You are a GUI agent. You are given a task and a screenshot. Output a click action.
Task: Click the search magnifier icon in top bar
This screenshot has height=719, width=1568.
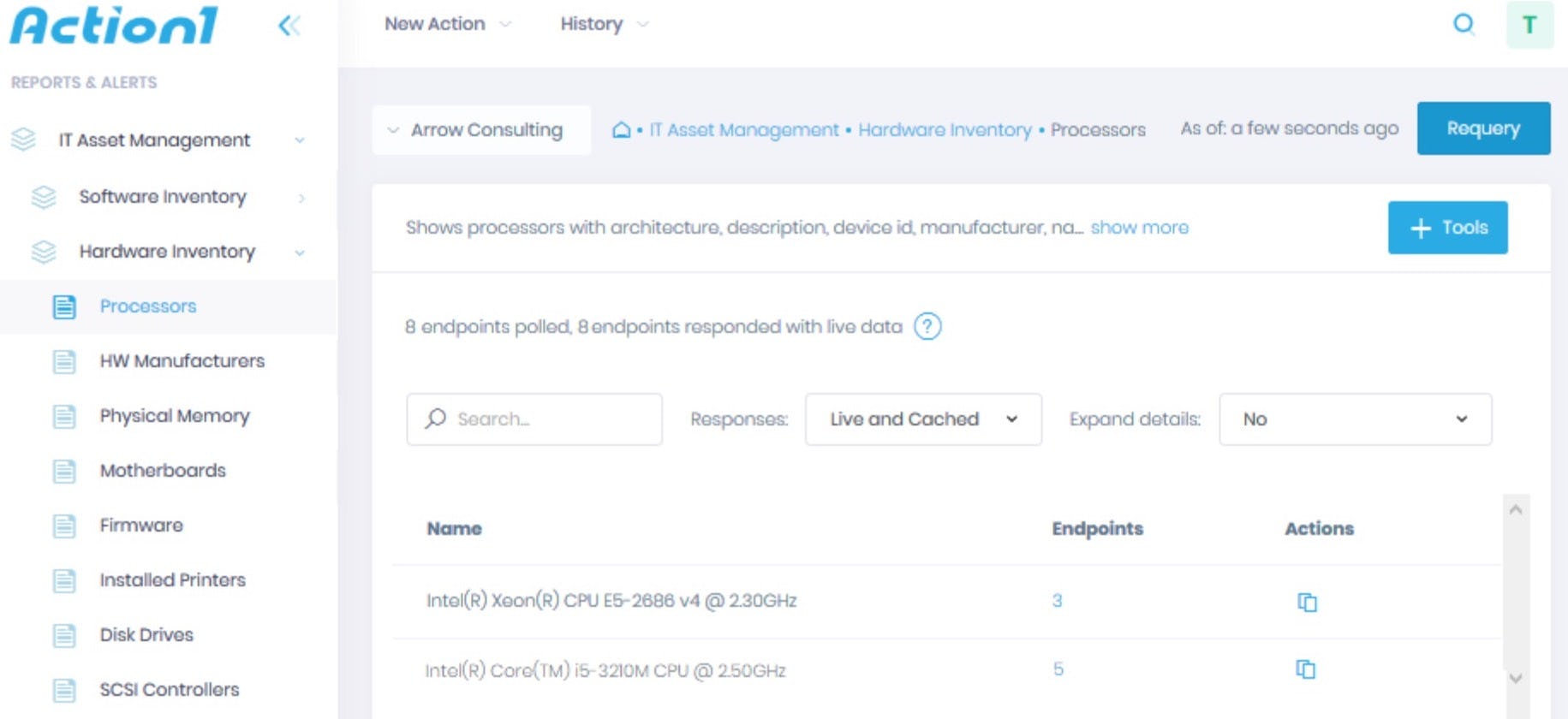point(1464,24)
